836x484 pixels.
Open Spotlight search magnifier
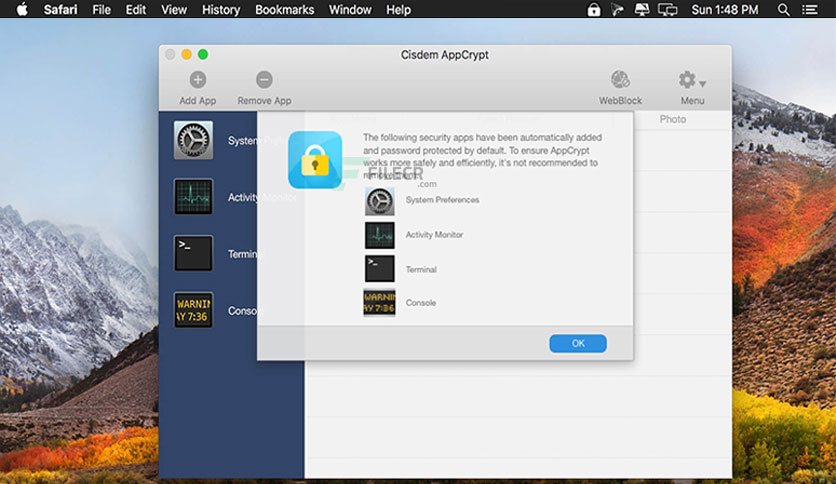(783, 10)
